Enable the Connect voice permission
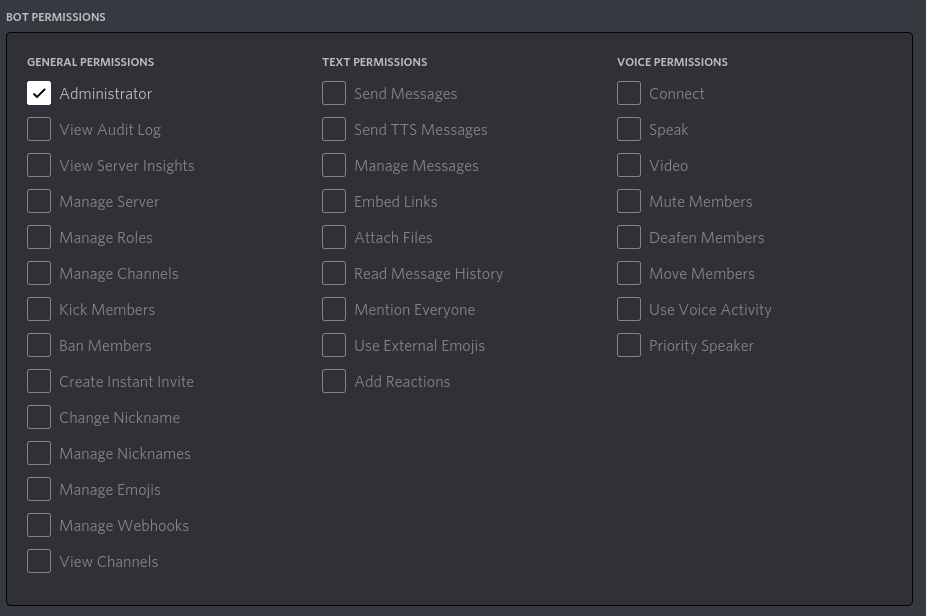 point(629,94)
